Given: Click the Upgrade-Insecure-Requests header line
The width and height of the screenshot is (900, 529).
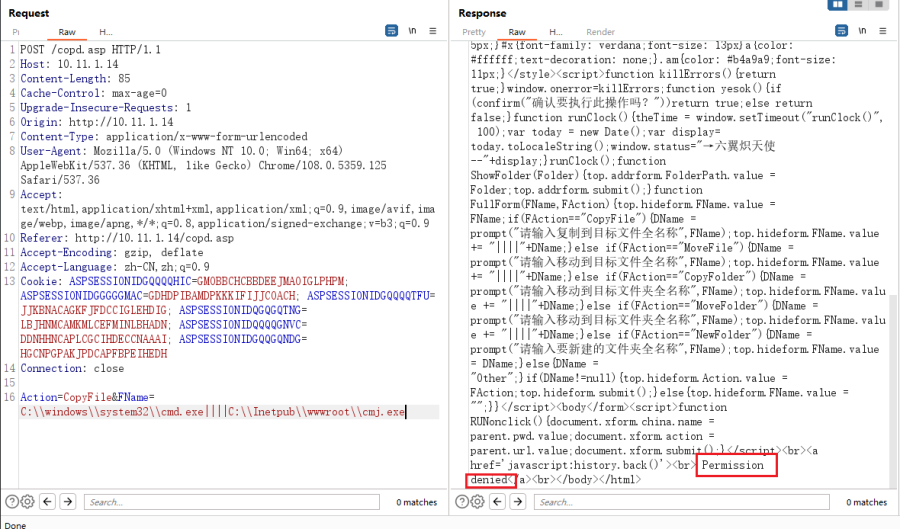Looking at the screenshot, I should (x=106, y=107).
